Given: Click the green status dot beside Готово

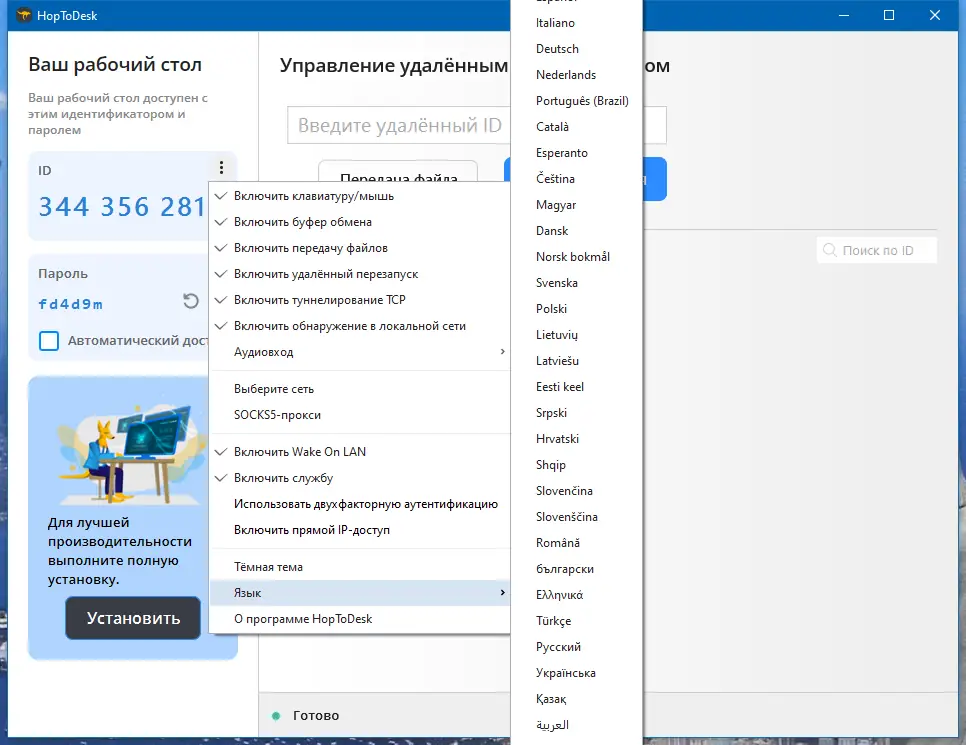Looking at the screenshot, I should pos(276,715).
